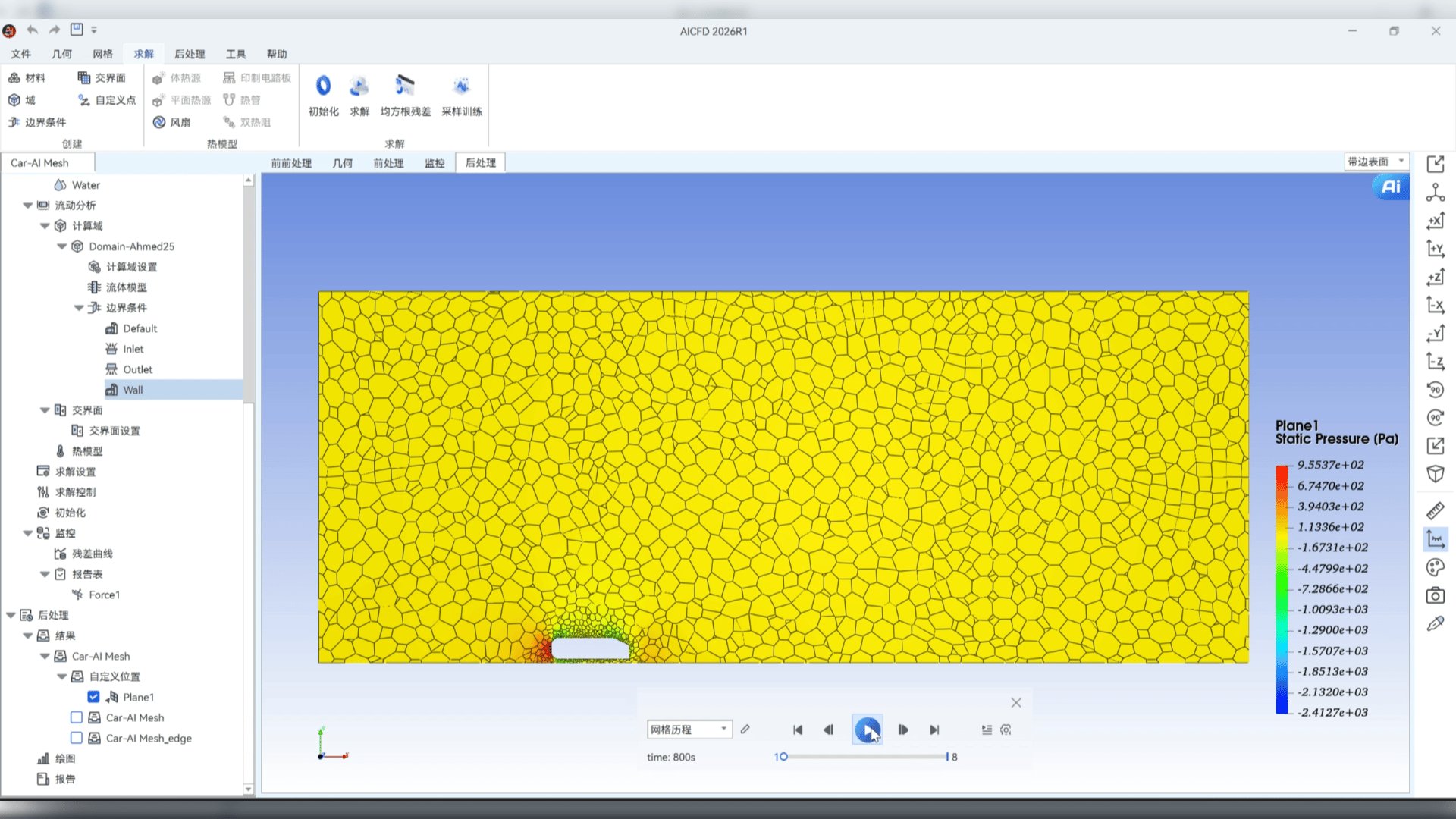Set view to +X axis
Screen dimensions: 1456x819
click(x=1436, y=221)
